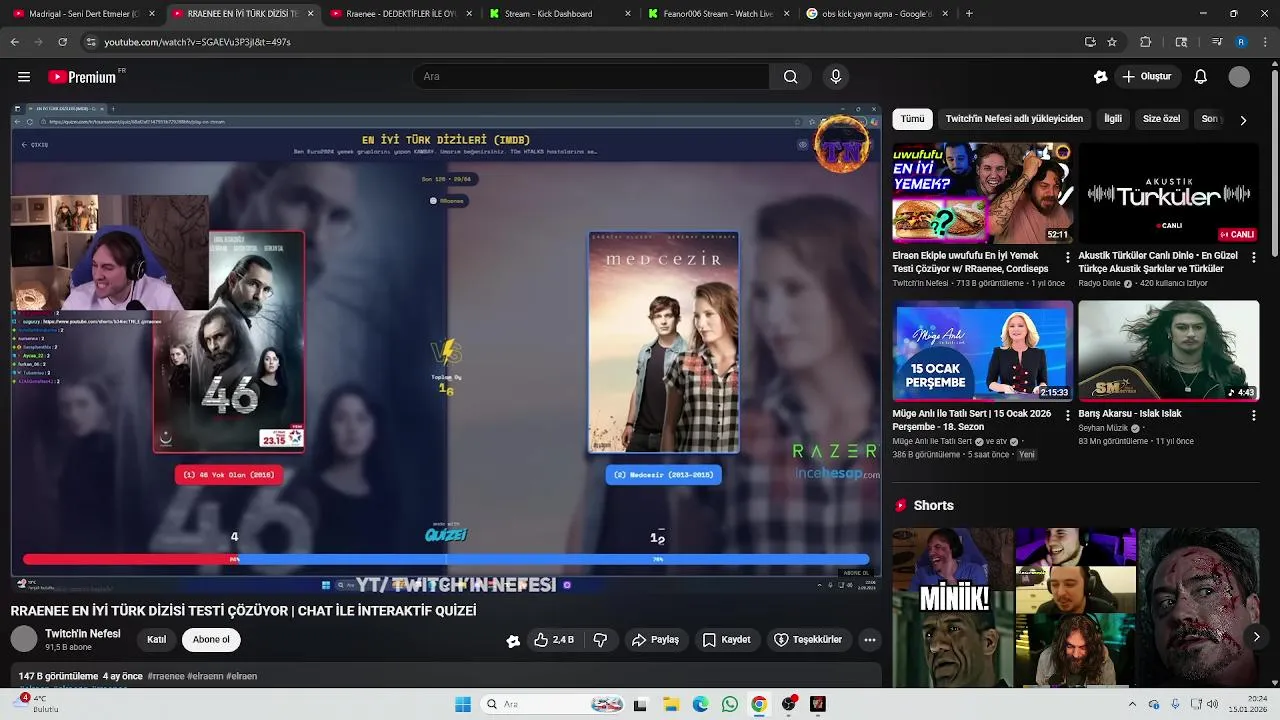Open the YouTube account avatar menu
Screen dimensions: 1280x720
pyautogui.click(x=1239, y=77)
